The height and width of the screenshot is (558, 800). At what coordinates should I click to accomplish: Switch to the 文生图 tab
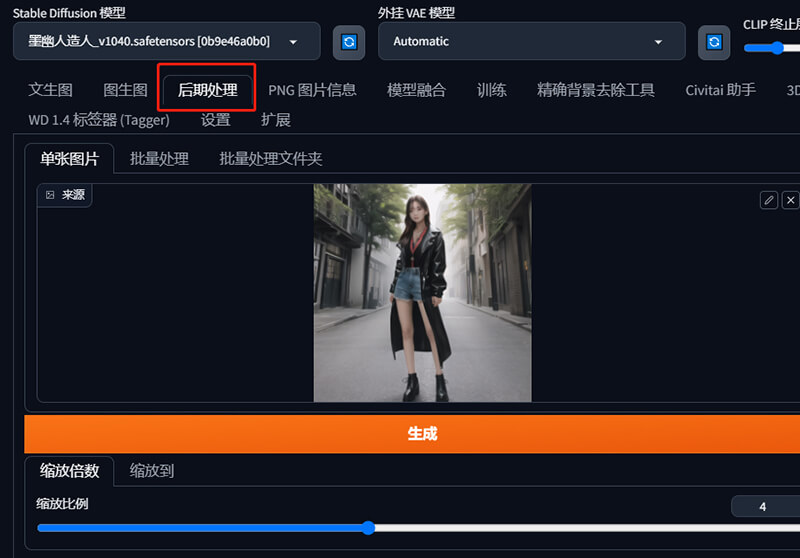[50, 90]
